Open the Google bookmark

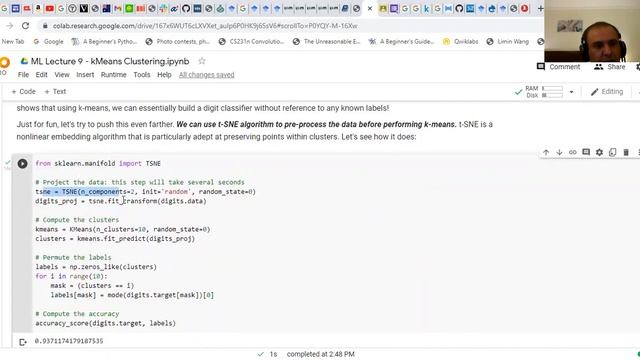(48, 41)
